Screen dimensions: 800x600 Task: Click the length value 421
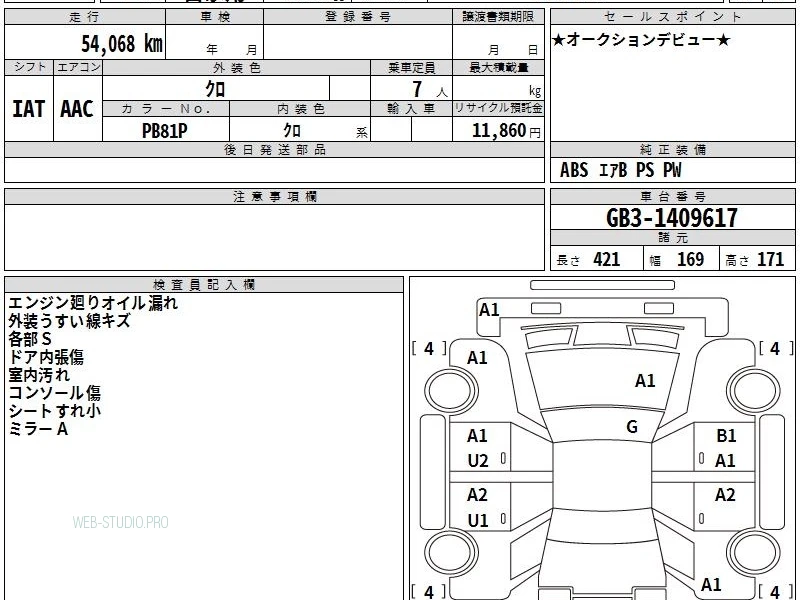coord(607,259)
